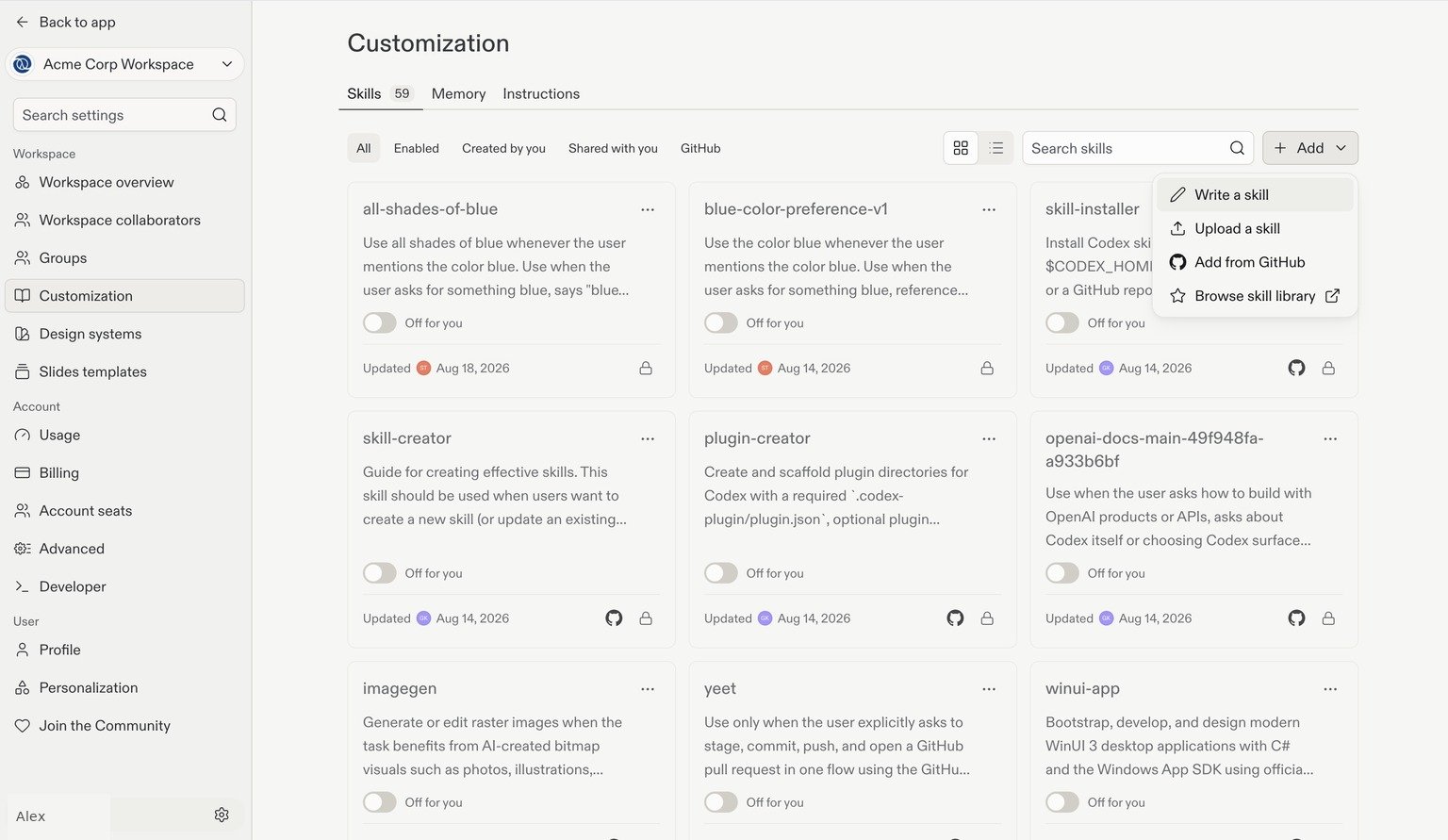
Task: Open the more options menu for all-shades-of-blue
Action: tap(648, 209)
